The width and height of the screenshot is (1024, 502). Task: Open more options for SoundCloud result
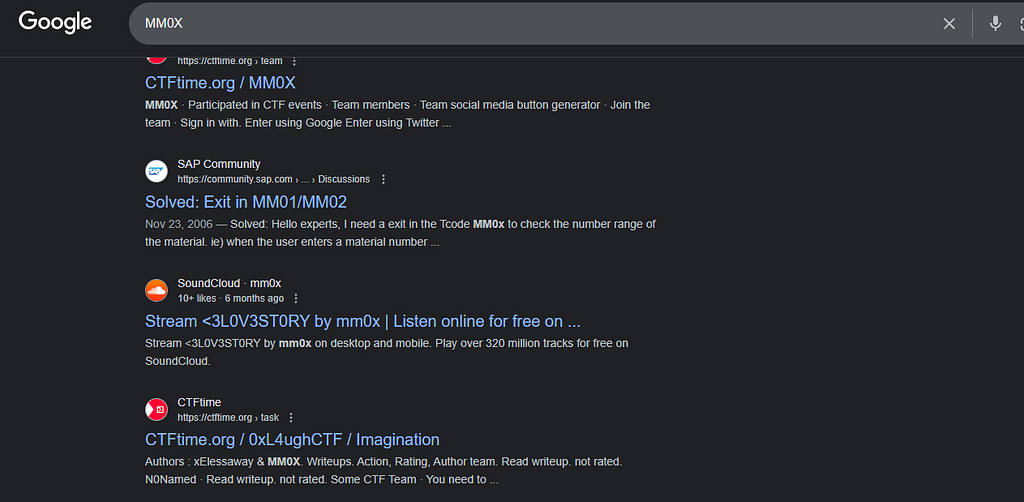pyautogui.click(x=296, y=298)
